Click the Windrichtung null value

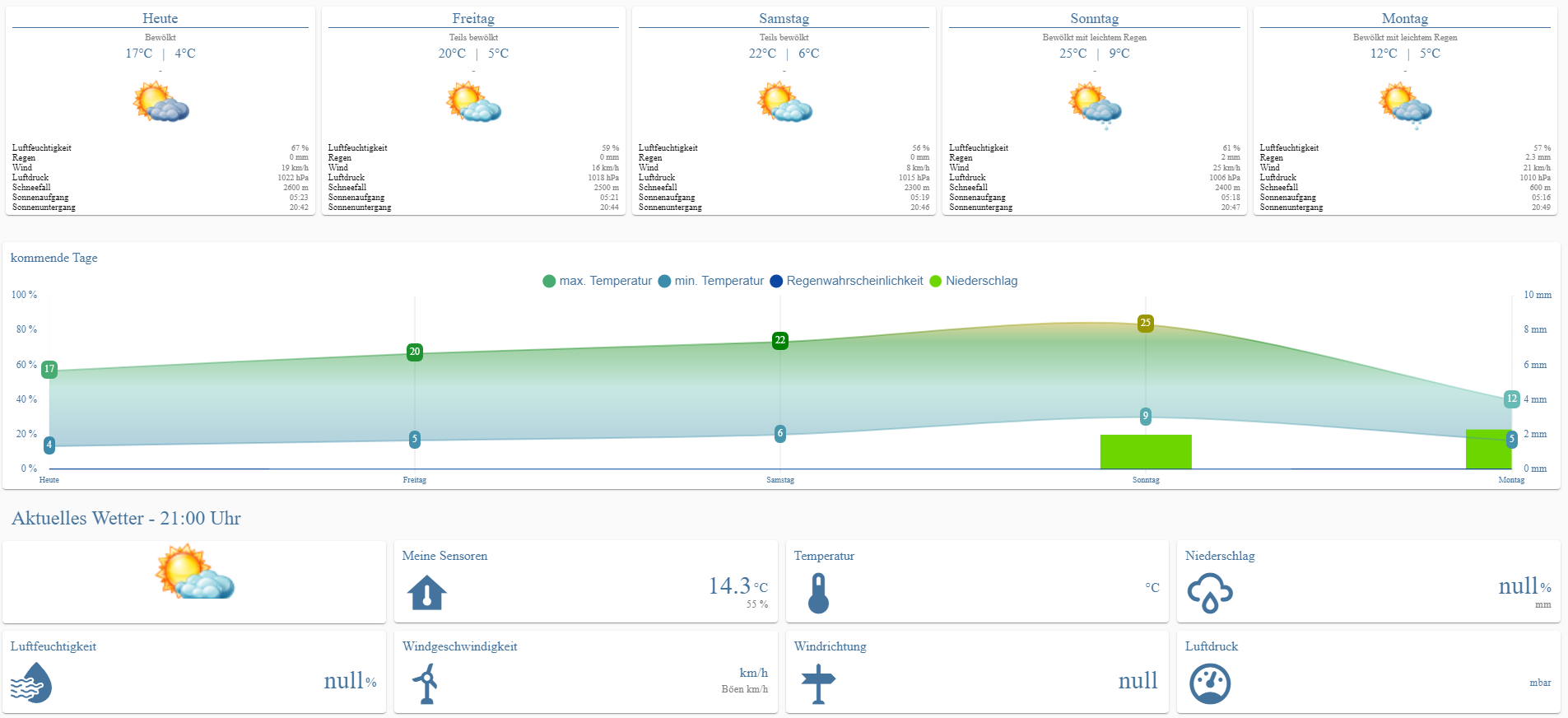tap(1138, 680)
